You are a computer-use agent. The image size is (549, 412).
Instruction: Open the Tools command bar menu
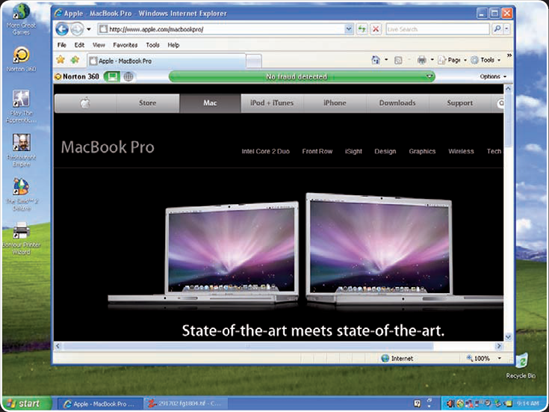pos(486,60)
